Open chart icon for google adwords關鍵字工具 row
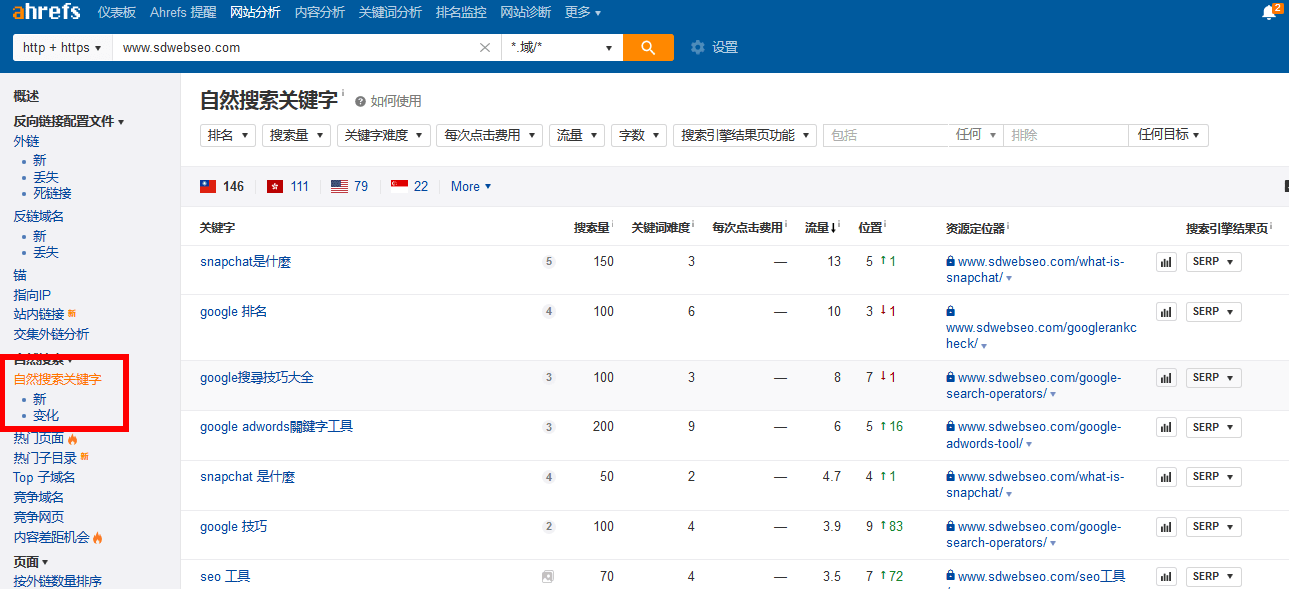 [1166, 427]
